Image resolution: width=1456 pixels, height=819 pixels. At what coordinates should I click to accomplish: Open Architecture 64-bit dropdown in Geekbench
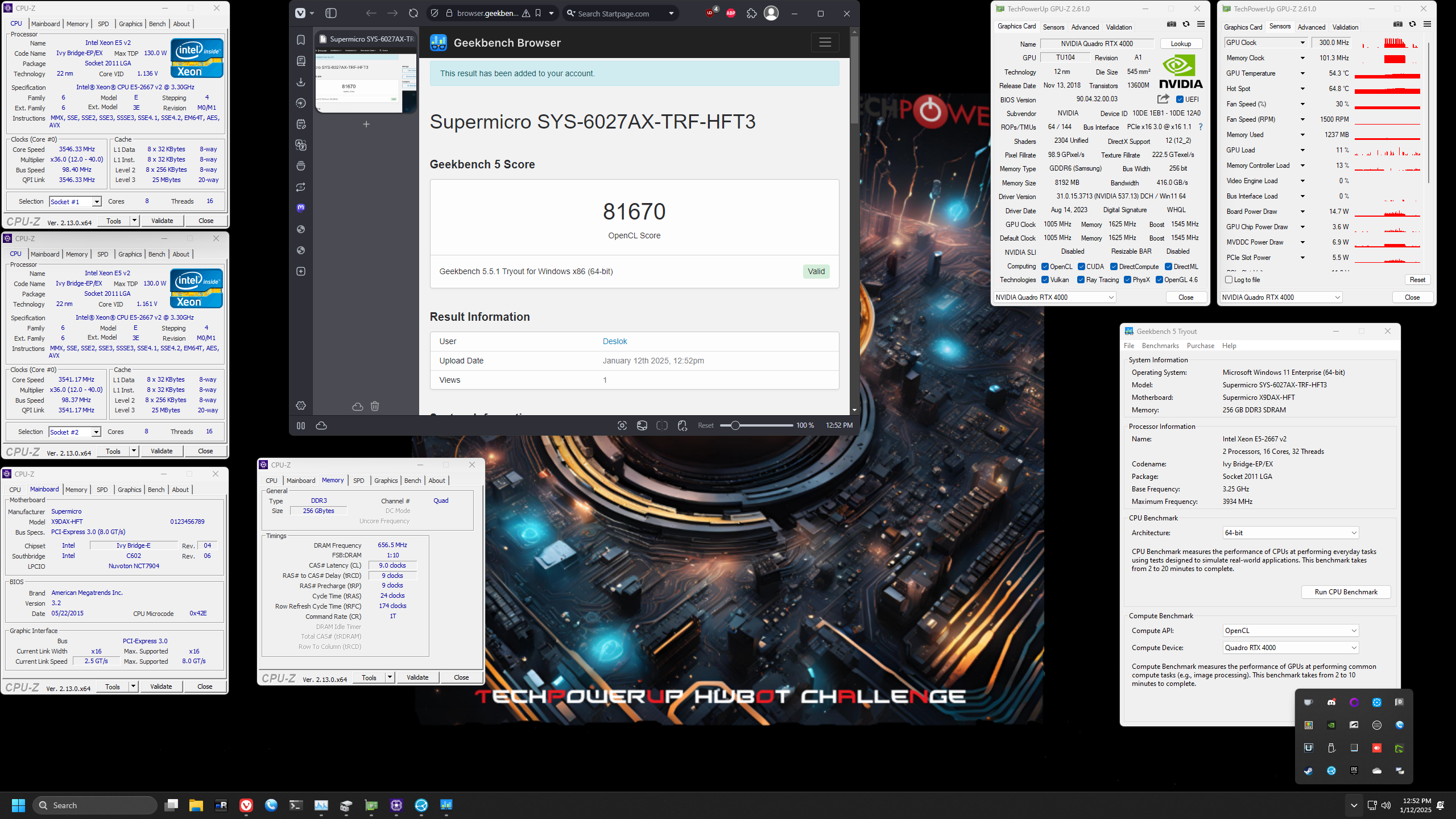[1290, 533]
